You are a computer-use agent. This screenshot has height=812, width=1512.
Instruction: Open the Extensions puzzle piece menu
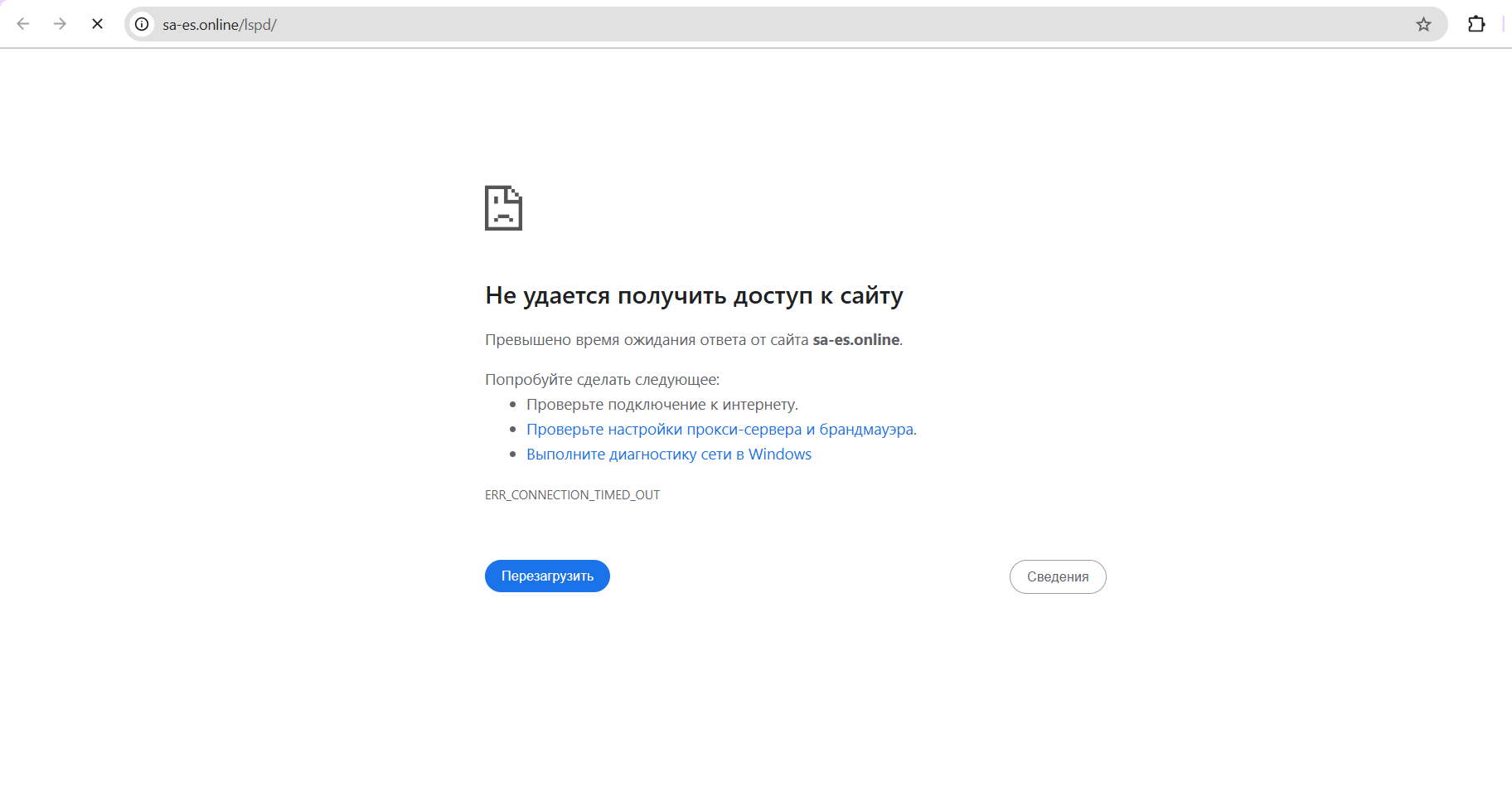(x=1476, y=24)
